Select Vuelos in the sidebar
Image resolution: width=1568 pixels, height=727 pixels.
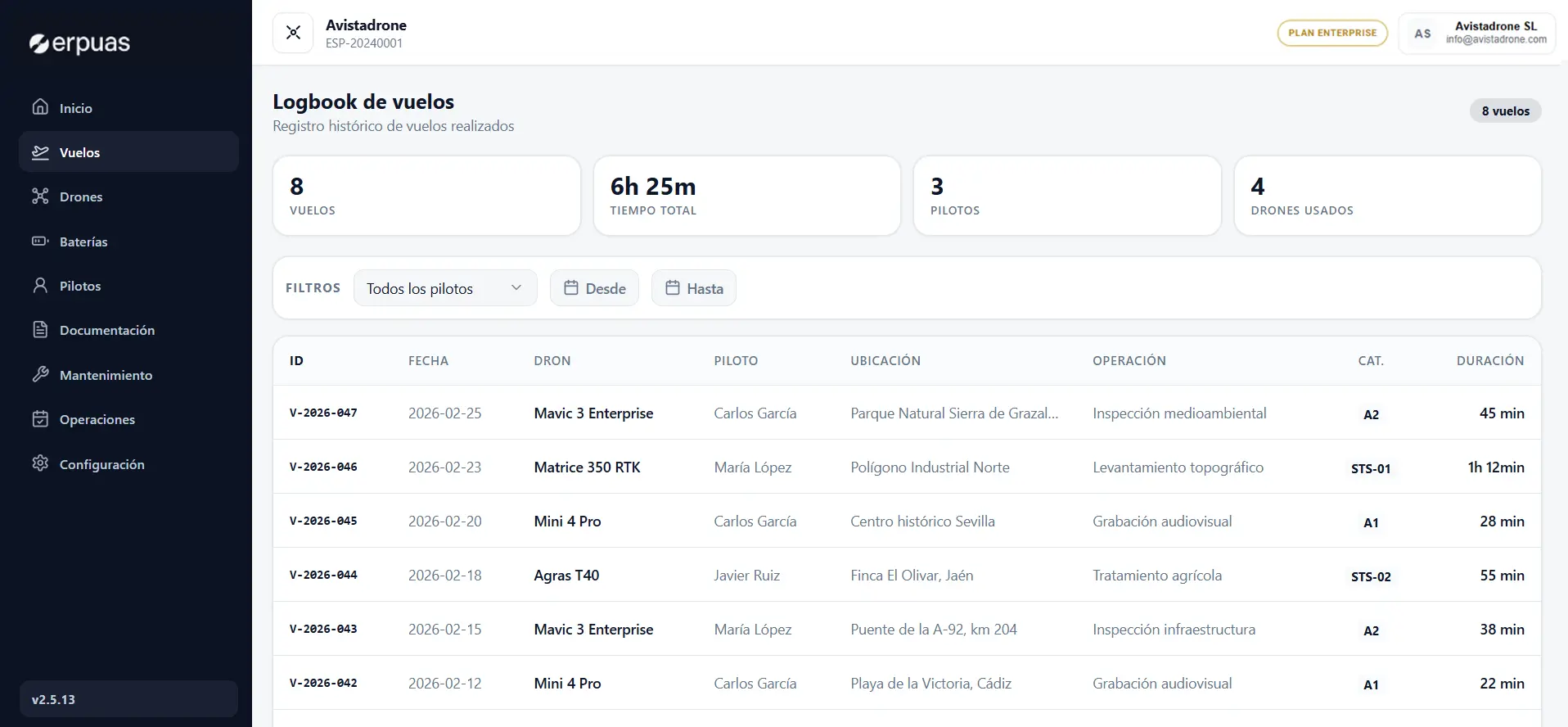click(x=79, y=152)
